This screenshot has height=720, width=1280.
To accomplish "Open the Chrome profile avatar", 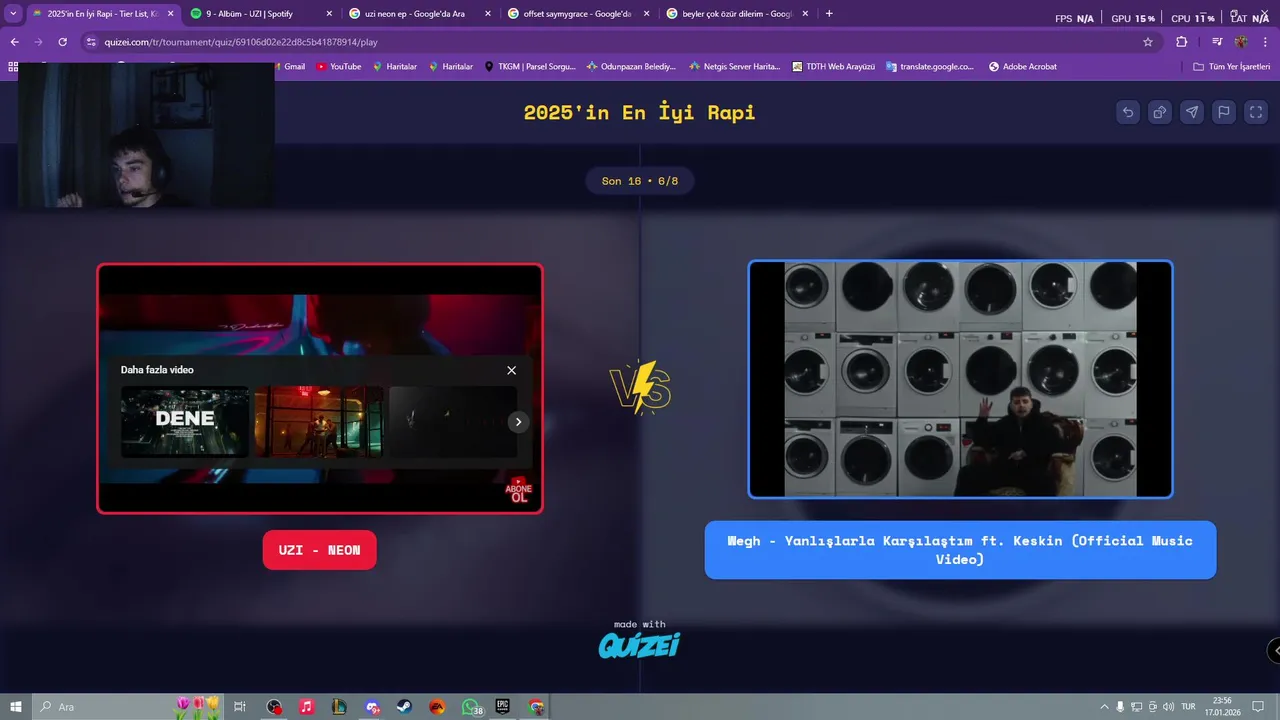I will click(x=1241, y=42).
